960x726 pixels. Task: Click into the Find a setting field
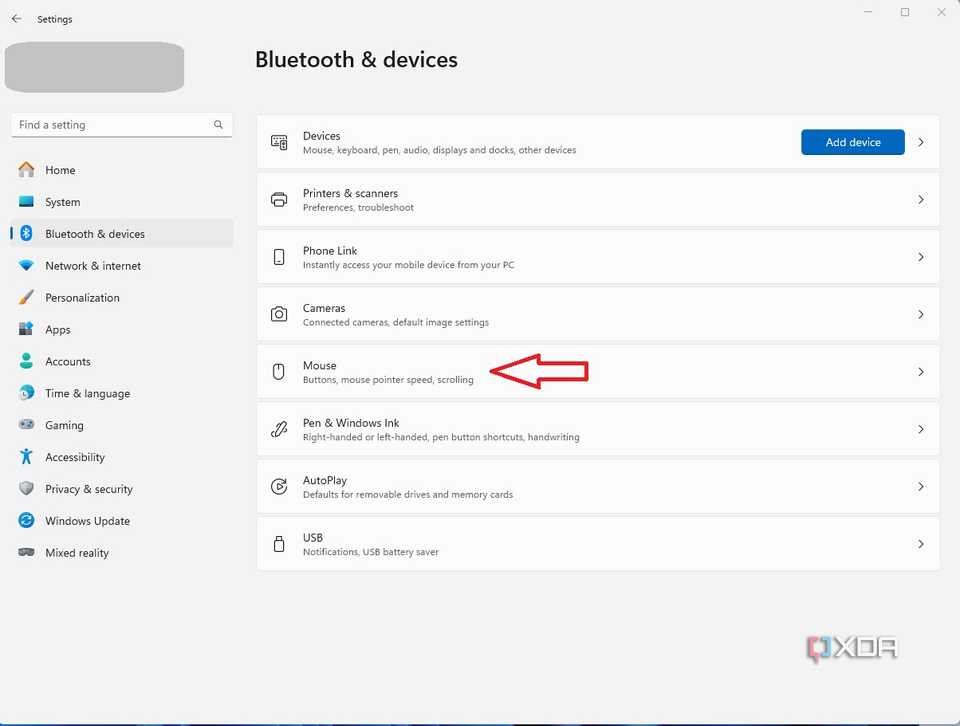coord(121,125)
